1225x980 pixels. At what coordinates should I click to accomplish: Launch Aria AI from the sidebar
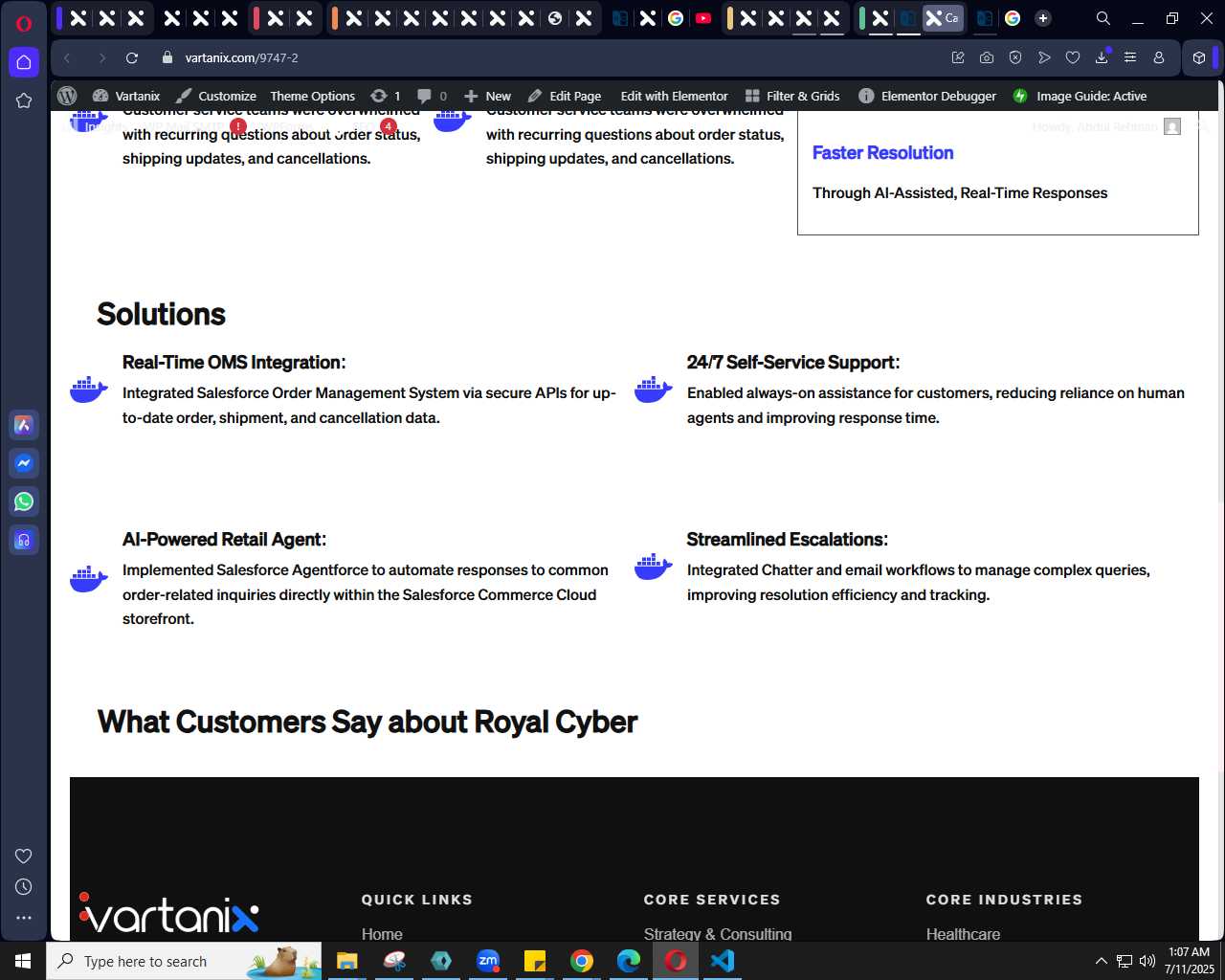pos(24,425)
